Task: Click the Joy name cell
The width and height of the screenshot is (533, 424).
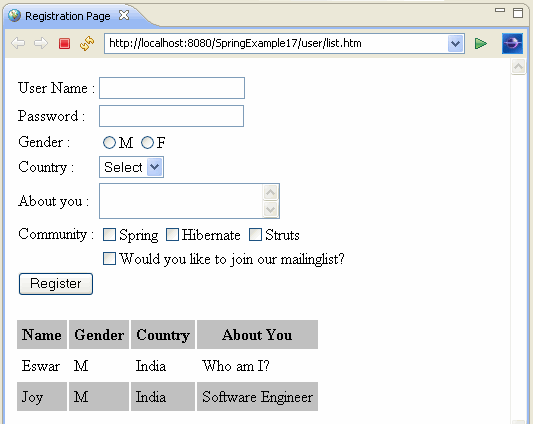Action: [x=42, y=397]
